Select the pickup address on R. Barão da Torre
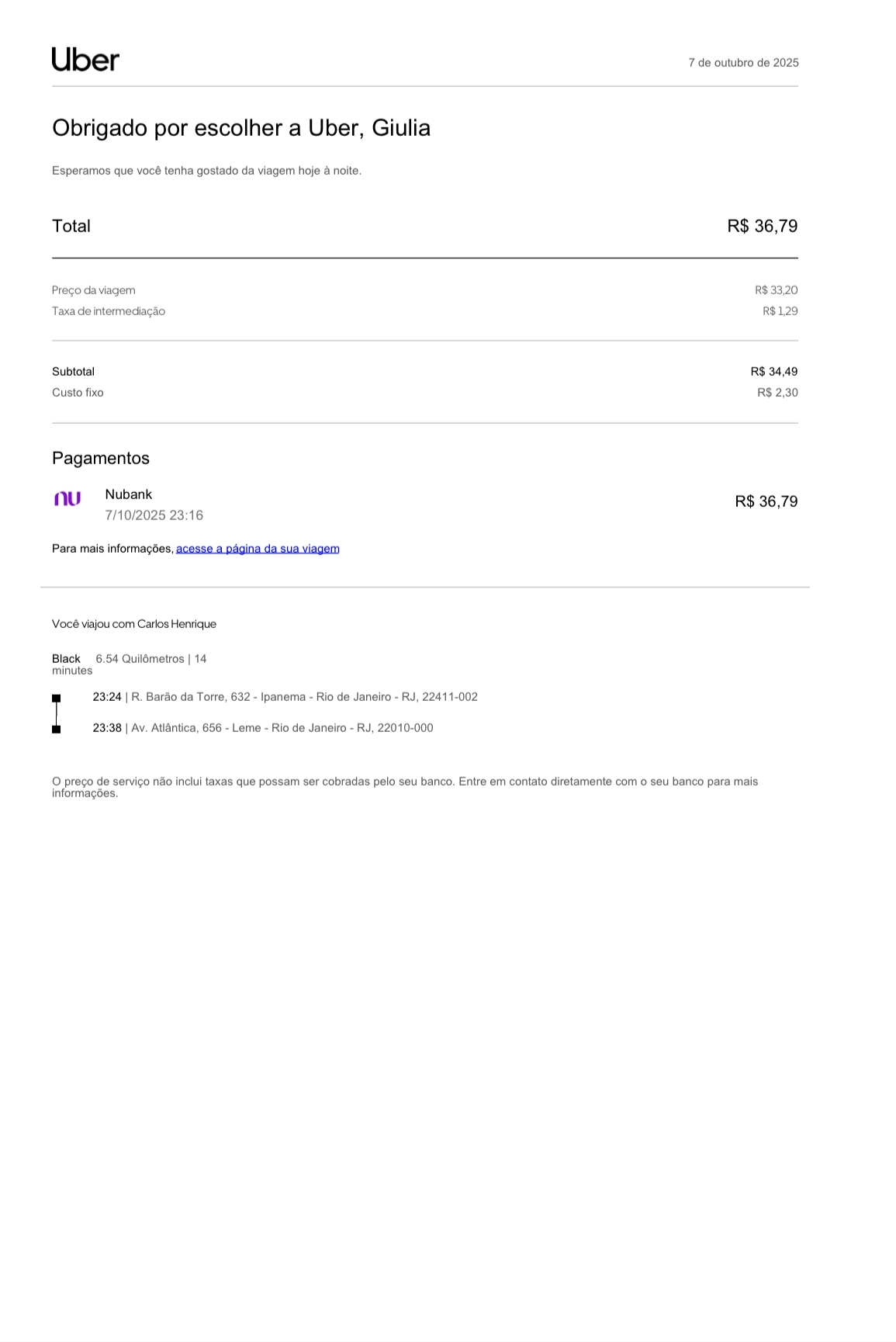Viewport: 896px width, 1342px height. (x=304, y=697)
